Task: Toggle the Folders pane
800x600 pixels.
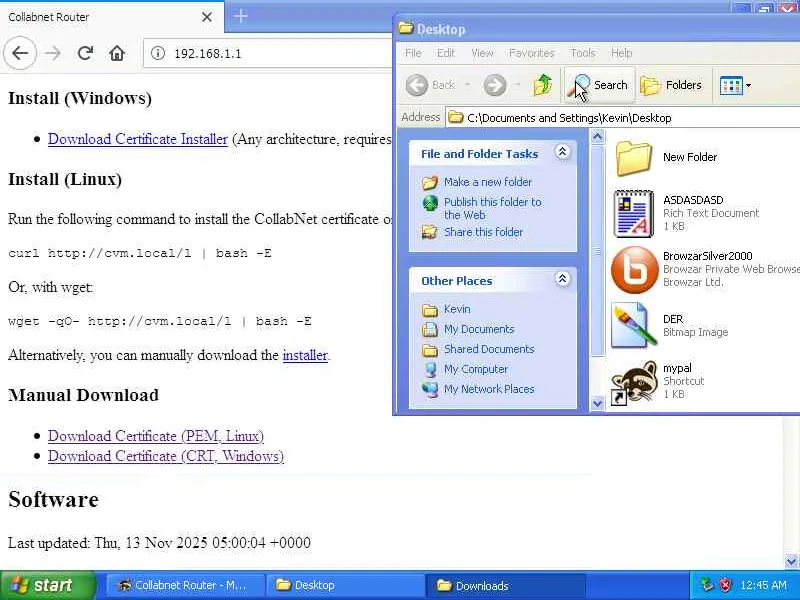Action: pos(671,85)
